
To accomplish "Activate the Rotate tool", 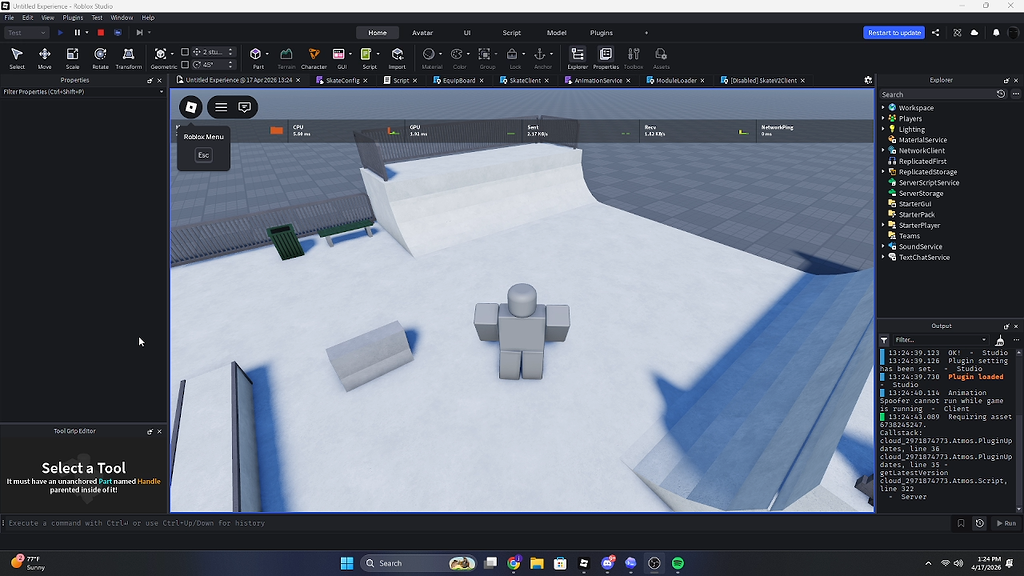I will tap(100, 57).
